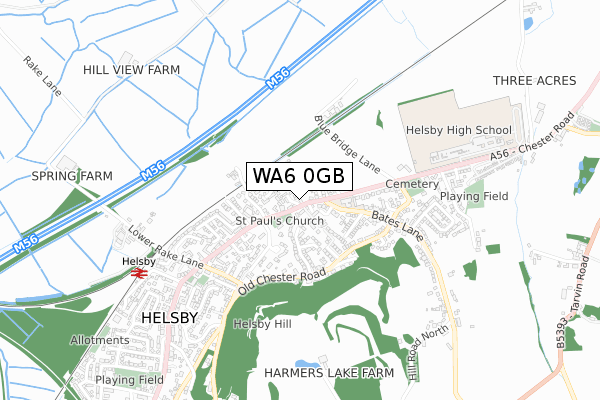Click the HILL VIEW FARM label
Screen dimensions: 600x400
132,70
